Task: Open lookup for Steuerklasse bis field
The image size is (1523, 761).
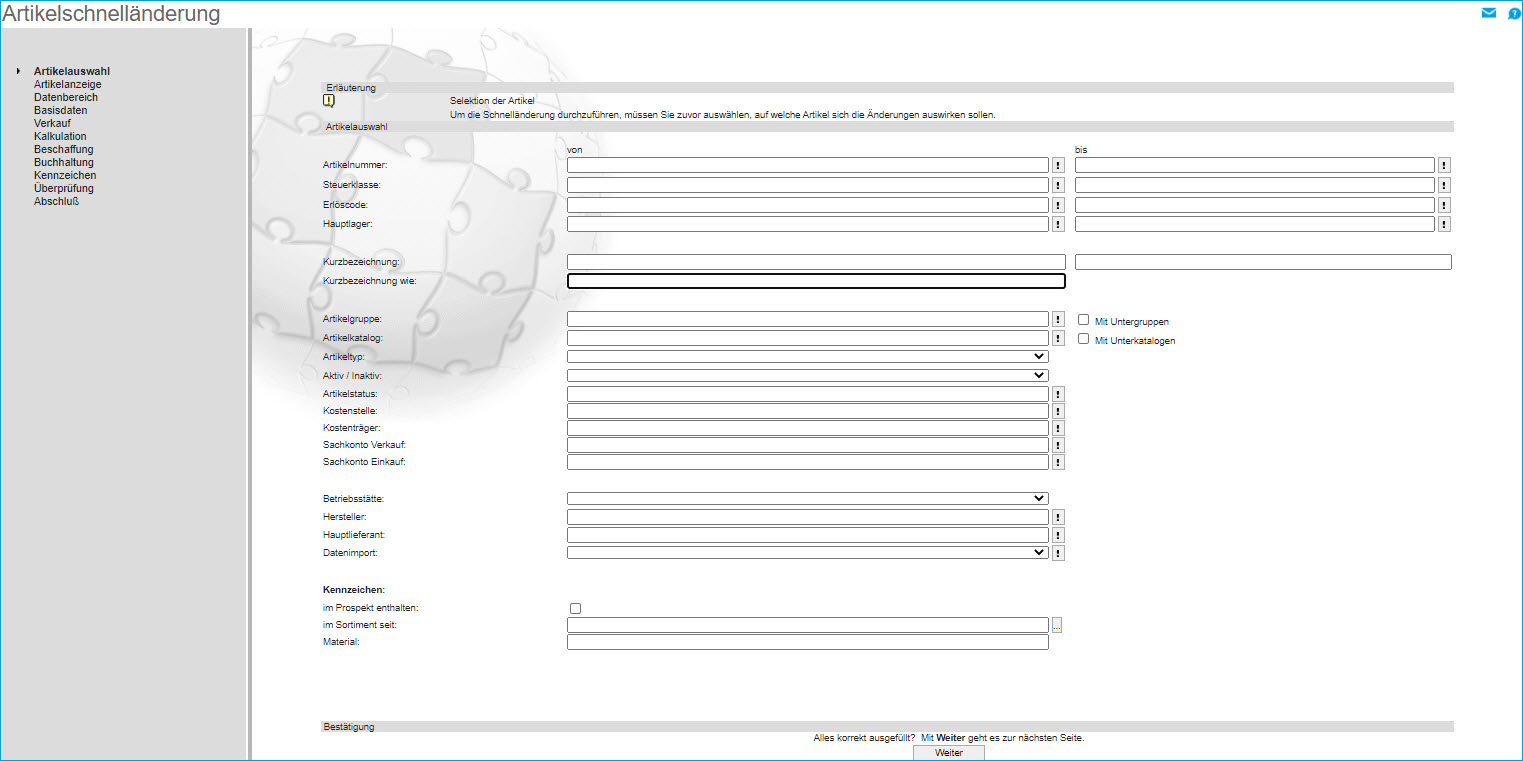Action: (x=1444, y=185)
